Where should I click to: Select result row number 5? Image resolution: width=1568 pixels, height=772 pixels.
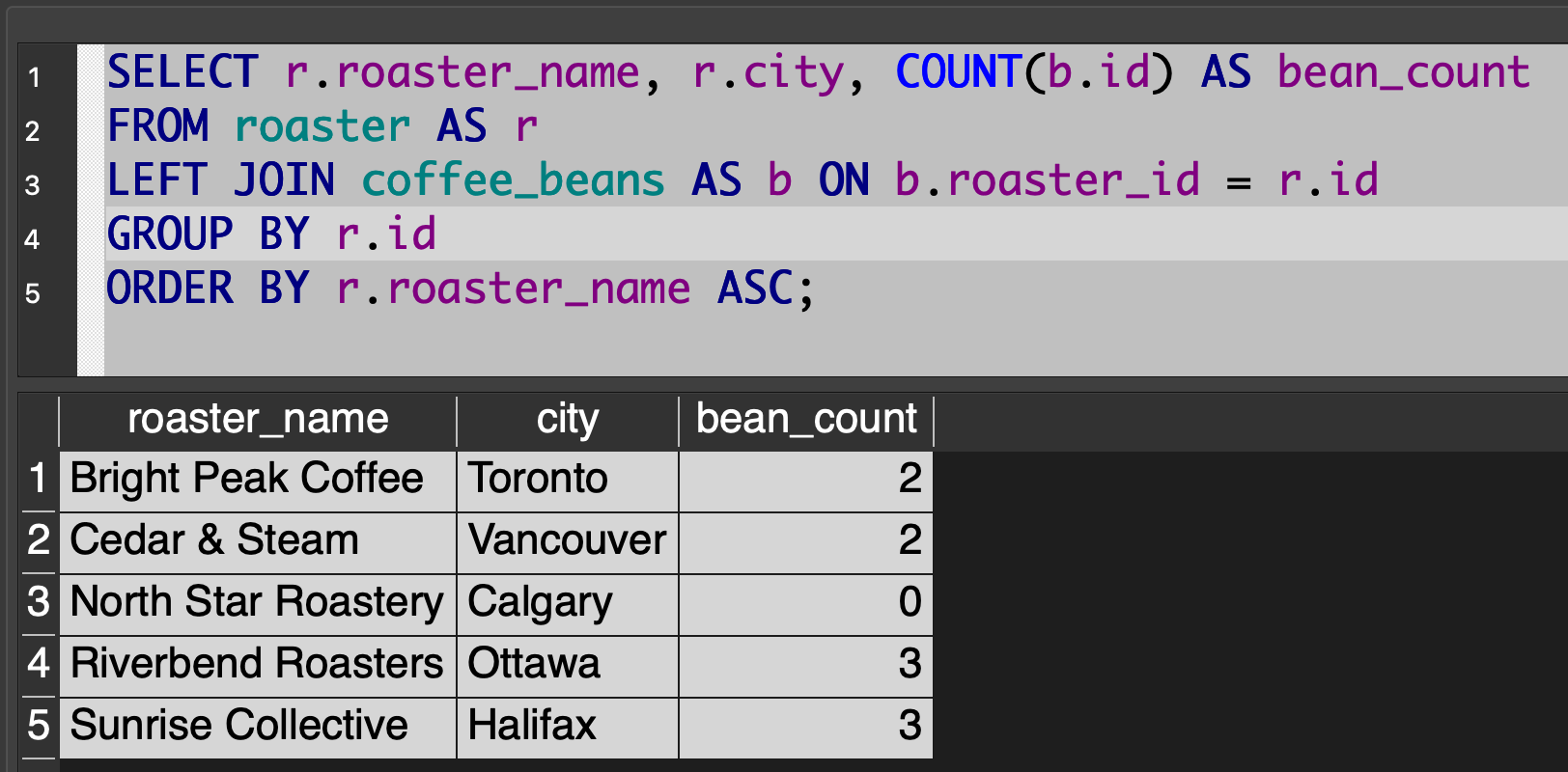(x=39, y=726)
